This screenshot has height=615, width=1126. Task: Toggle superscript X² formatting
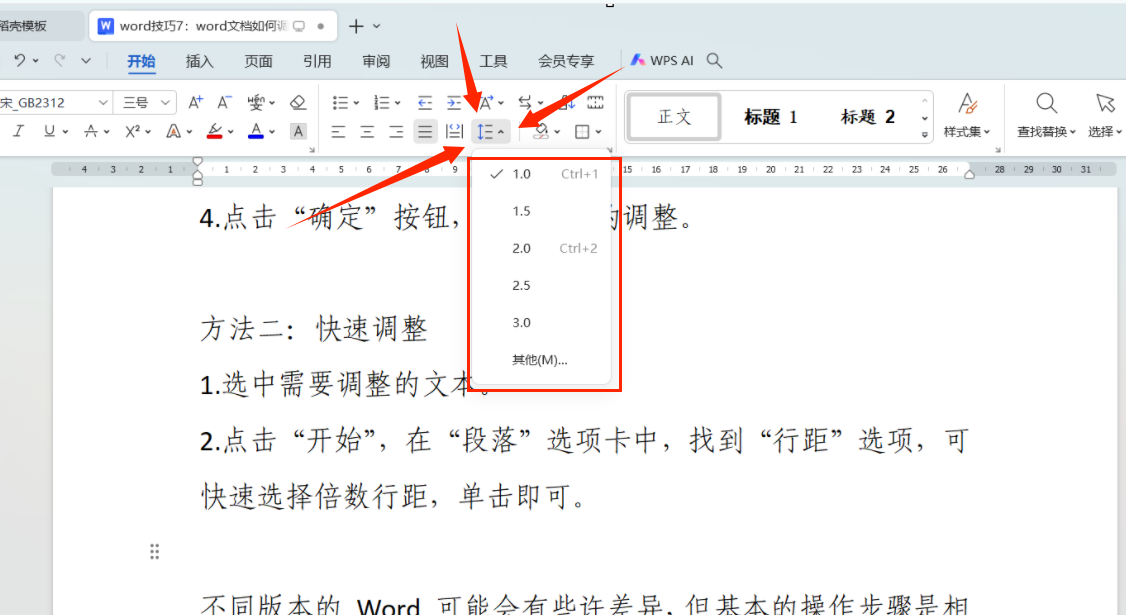tap(132, 131)
